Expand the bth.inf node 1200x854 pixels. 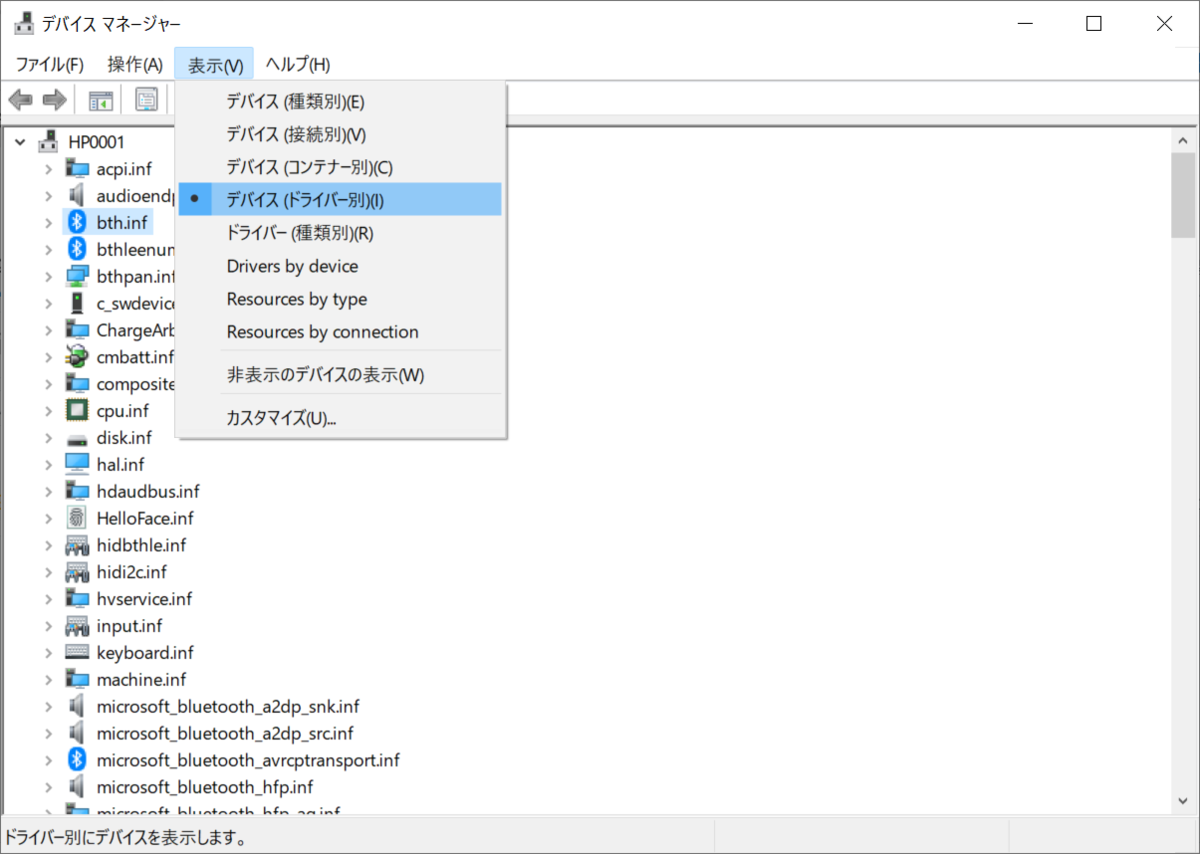[x=48, y=222]
